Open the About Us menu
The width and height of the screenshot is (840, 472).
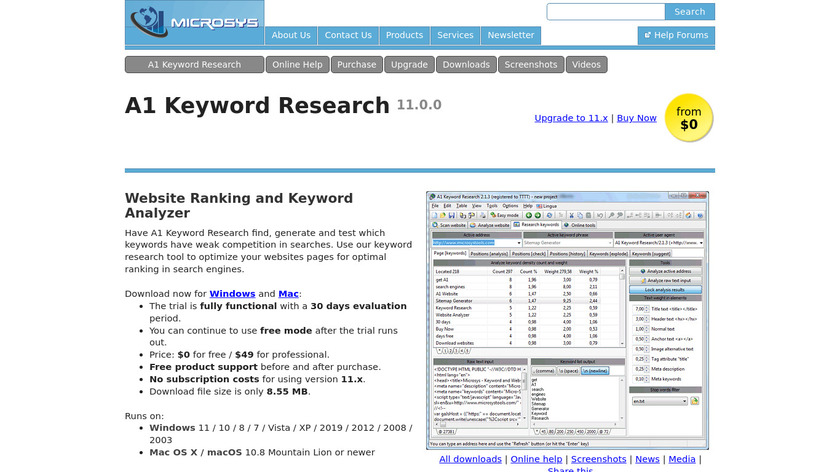[291, 35]
